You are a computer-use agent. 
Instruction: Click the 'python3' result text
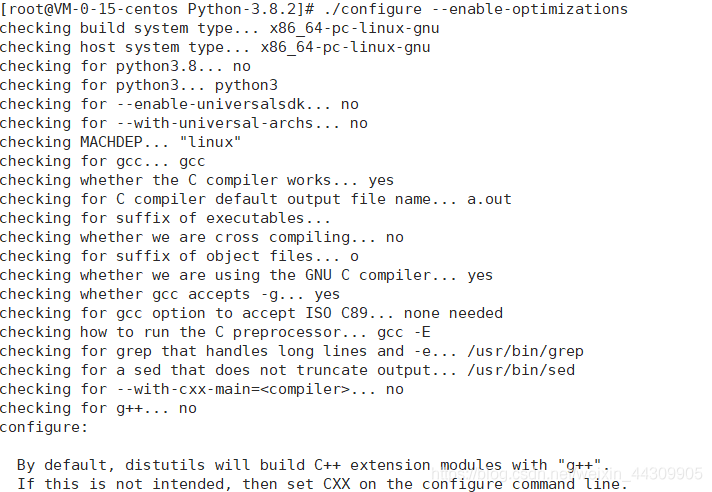click(246, 86)
